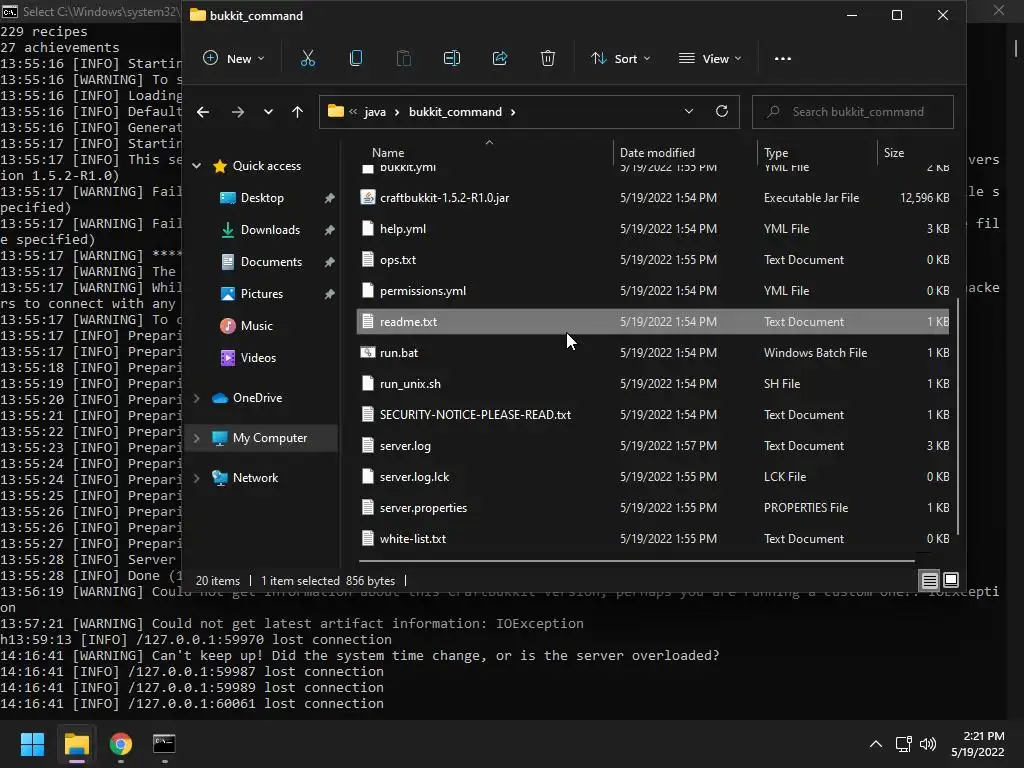This screenshot has height=768, width=1024.
Task: Click Google Chrome icon in taskbar
Action: 120,744
